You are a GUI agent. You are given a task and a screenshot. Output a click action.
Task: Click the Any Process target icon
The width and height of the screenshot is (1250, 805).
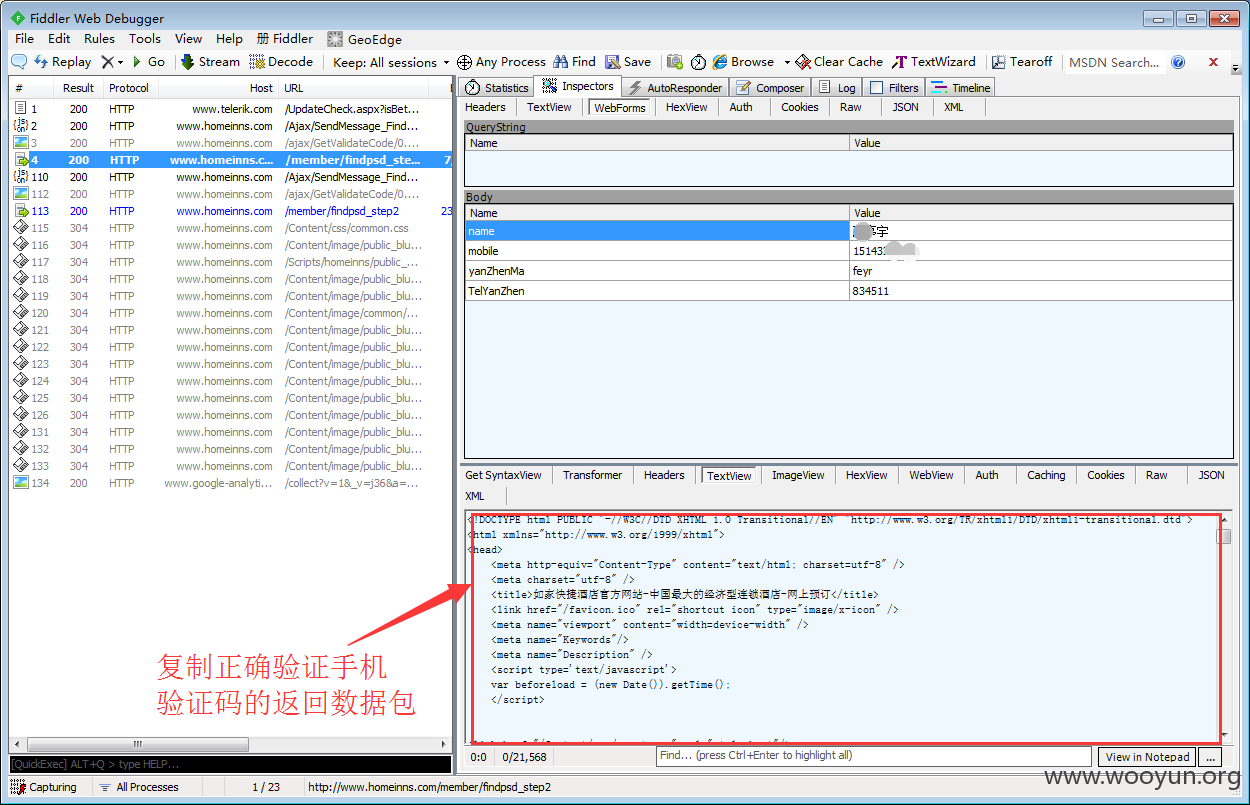tap(464, 62)
